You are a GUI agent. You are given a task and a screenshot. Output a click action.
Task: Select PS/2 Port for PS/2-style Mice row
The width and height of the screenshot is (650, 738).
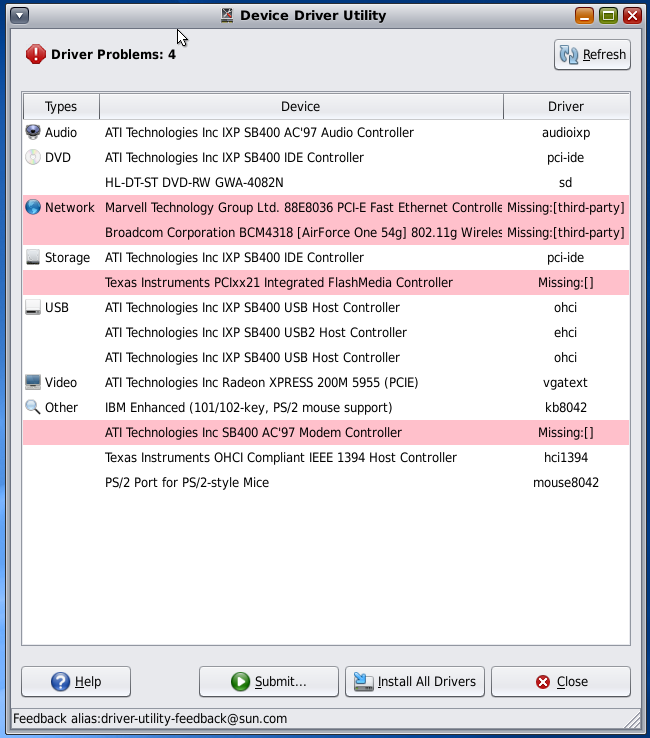(326, 482)
